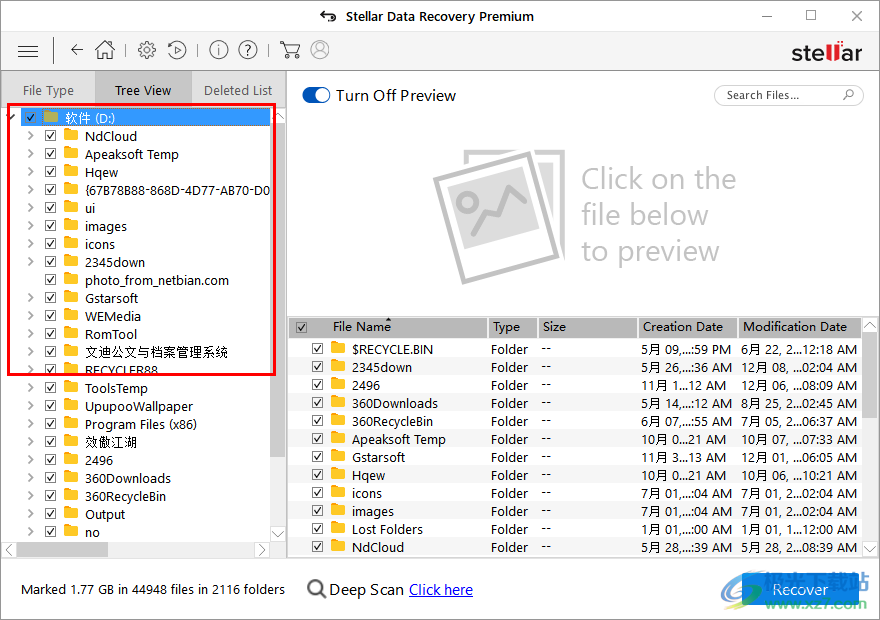Expand the no folder tree node
Viewport: 880px width, 620px height.
pyautogui.click(x=30, y=531)
